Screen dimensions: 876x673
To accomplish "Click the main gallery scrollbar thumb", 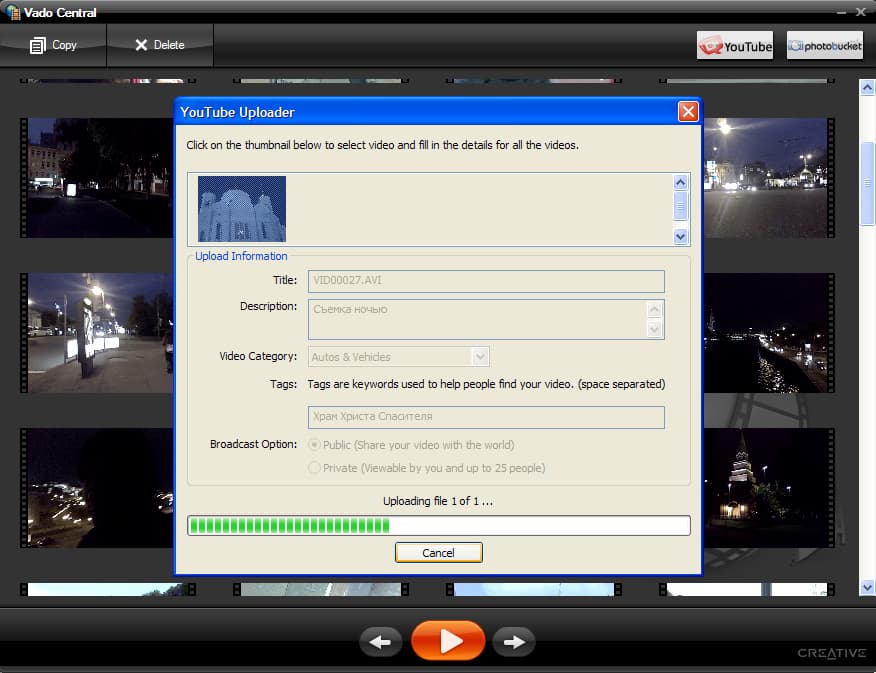I will [867, 184].
